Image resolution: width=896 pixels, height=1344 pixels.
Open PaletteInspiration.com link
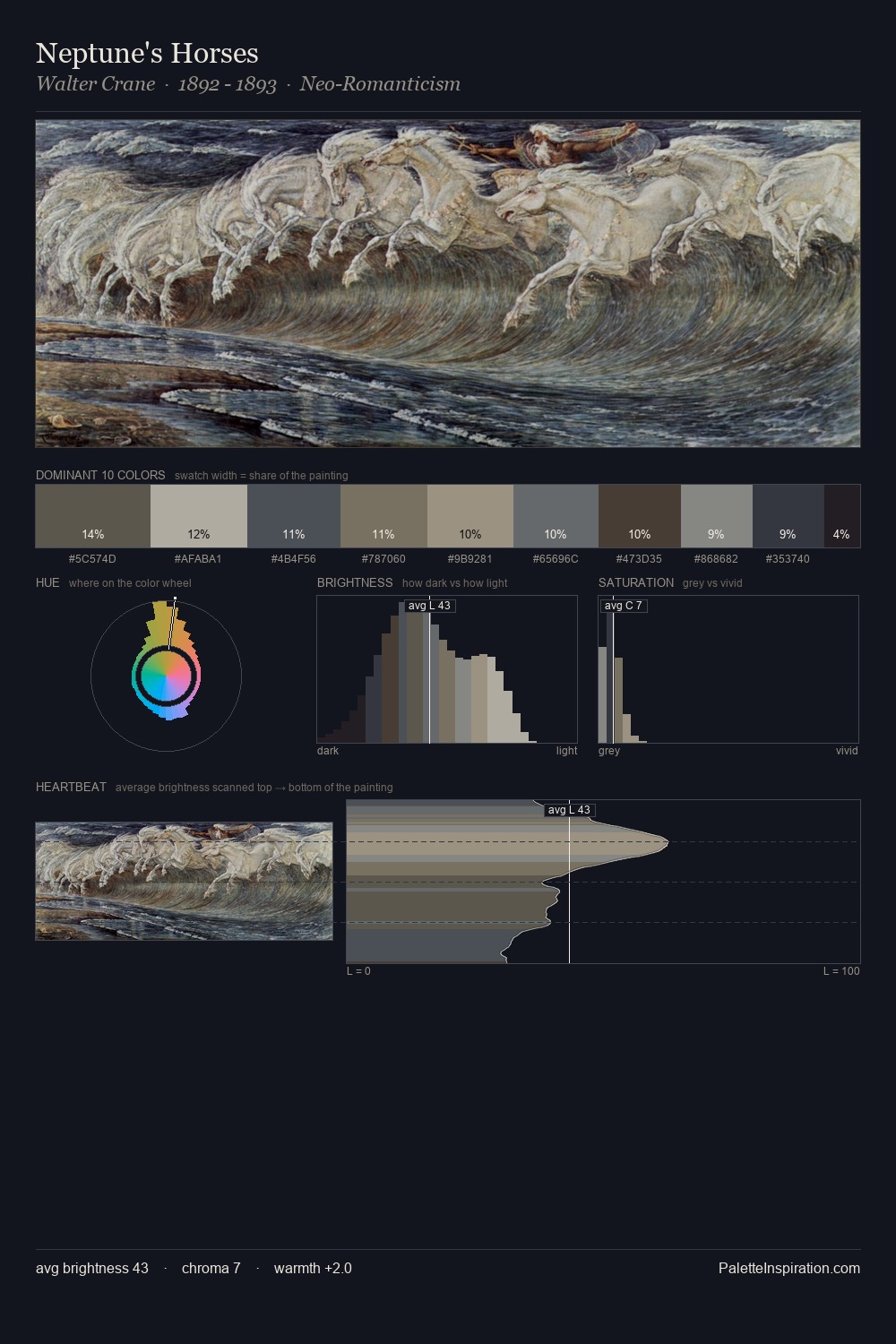[x=789, y=1268]
